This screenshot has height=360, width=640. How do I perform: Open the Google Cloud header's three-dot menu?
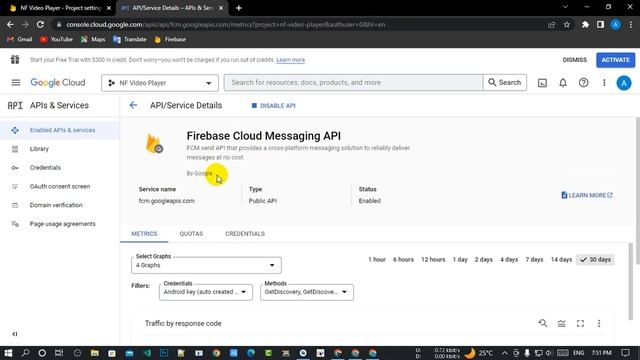pos(604,83)
